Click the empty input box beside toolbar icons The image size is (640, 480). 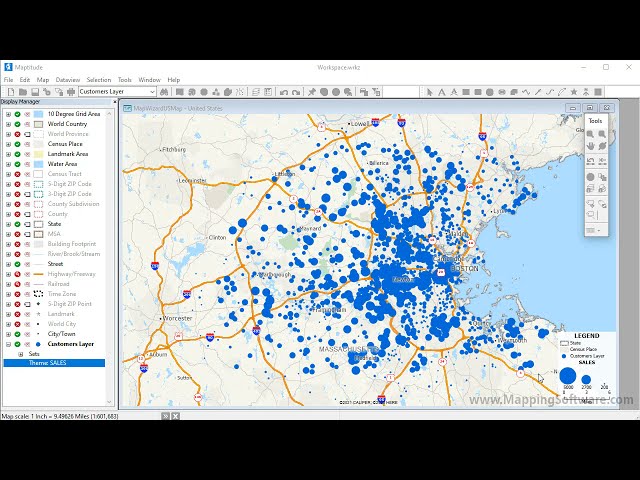coord(400,92)
